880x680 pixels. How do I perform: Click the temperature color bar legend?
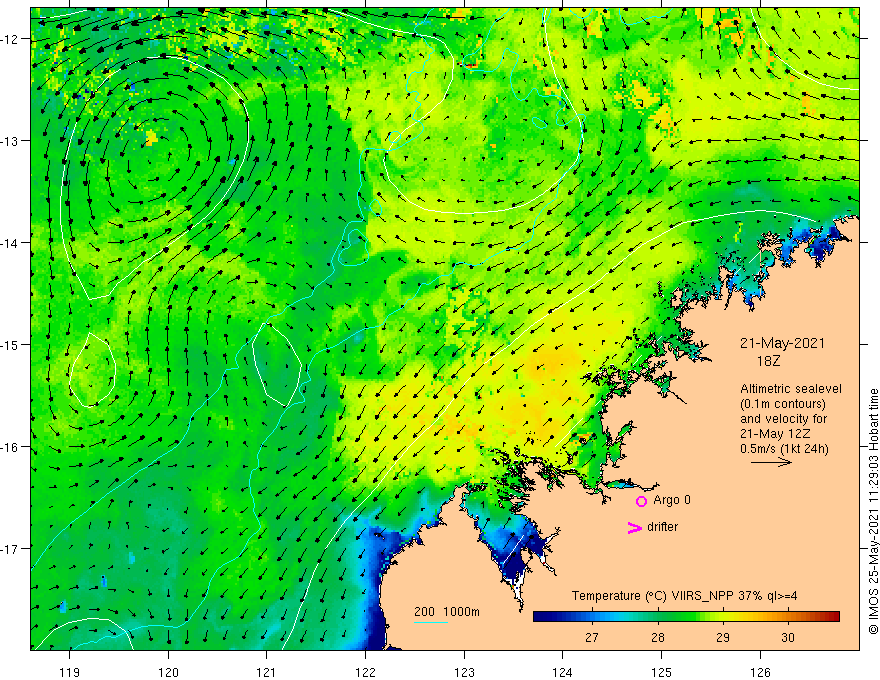click(x=686, y=617)
